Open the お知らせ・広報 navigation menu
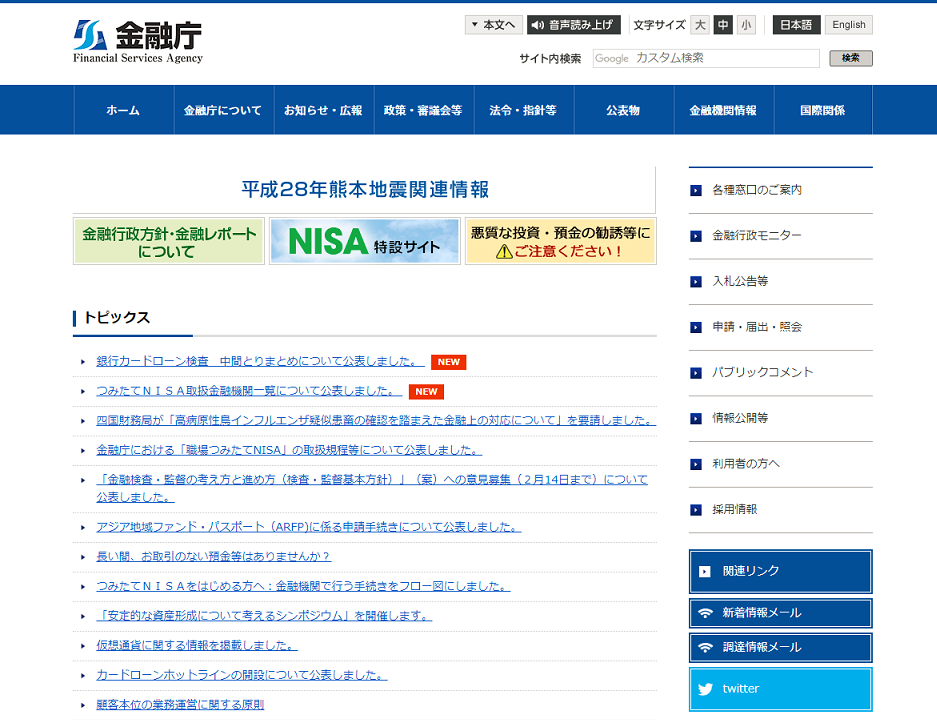937x720 pixels. click(324, 110)
